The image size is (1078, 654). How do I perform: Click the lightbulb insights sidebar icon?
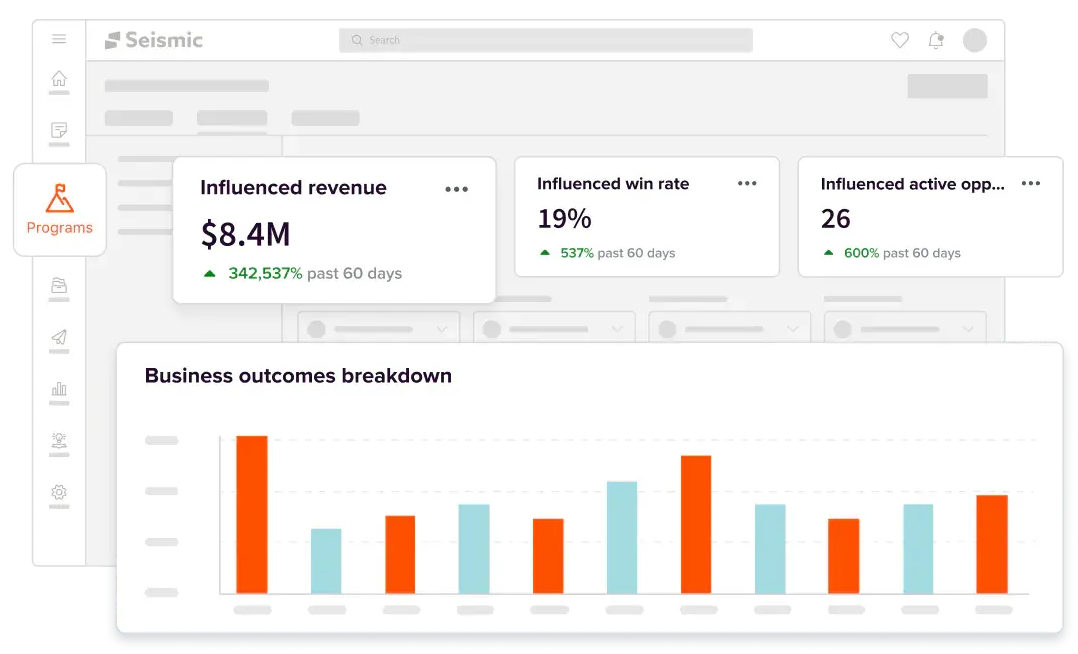(x=59, y=440)
